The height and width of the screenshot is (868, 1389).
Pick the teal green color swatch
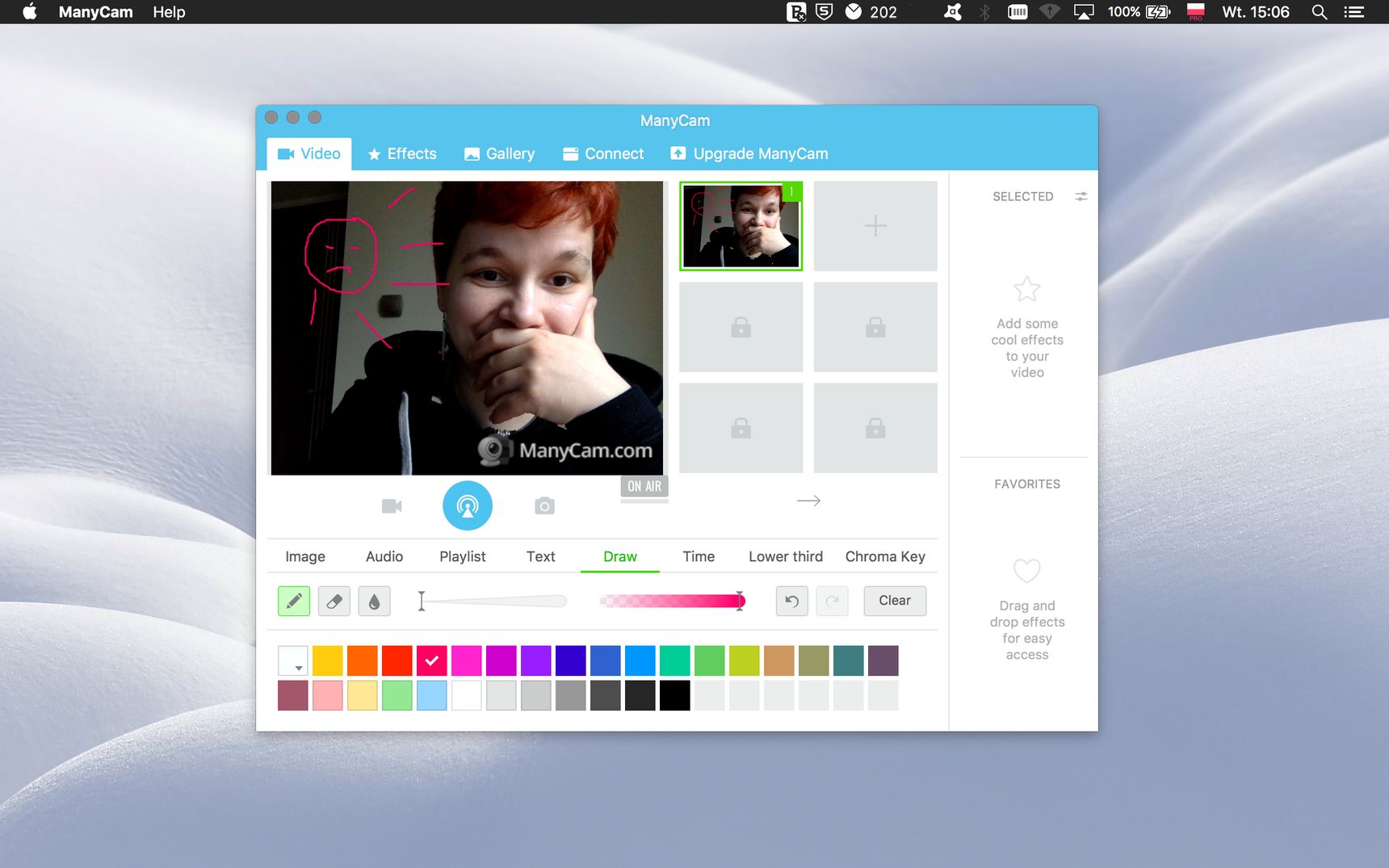pyautogui.click(x=675, y=660)
